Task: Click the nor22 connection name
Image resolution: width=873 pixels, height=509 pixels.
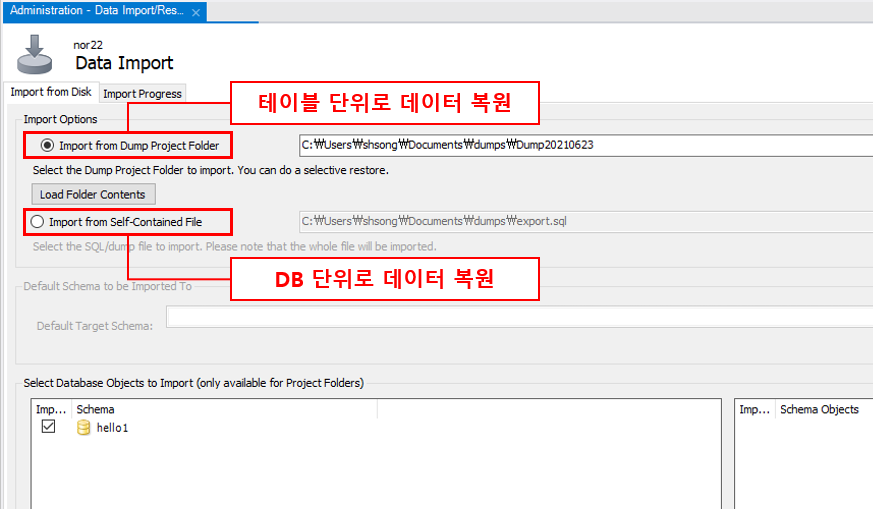Action: [x=88, y=45]
